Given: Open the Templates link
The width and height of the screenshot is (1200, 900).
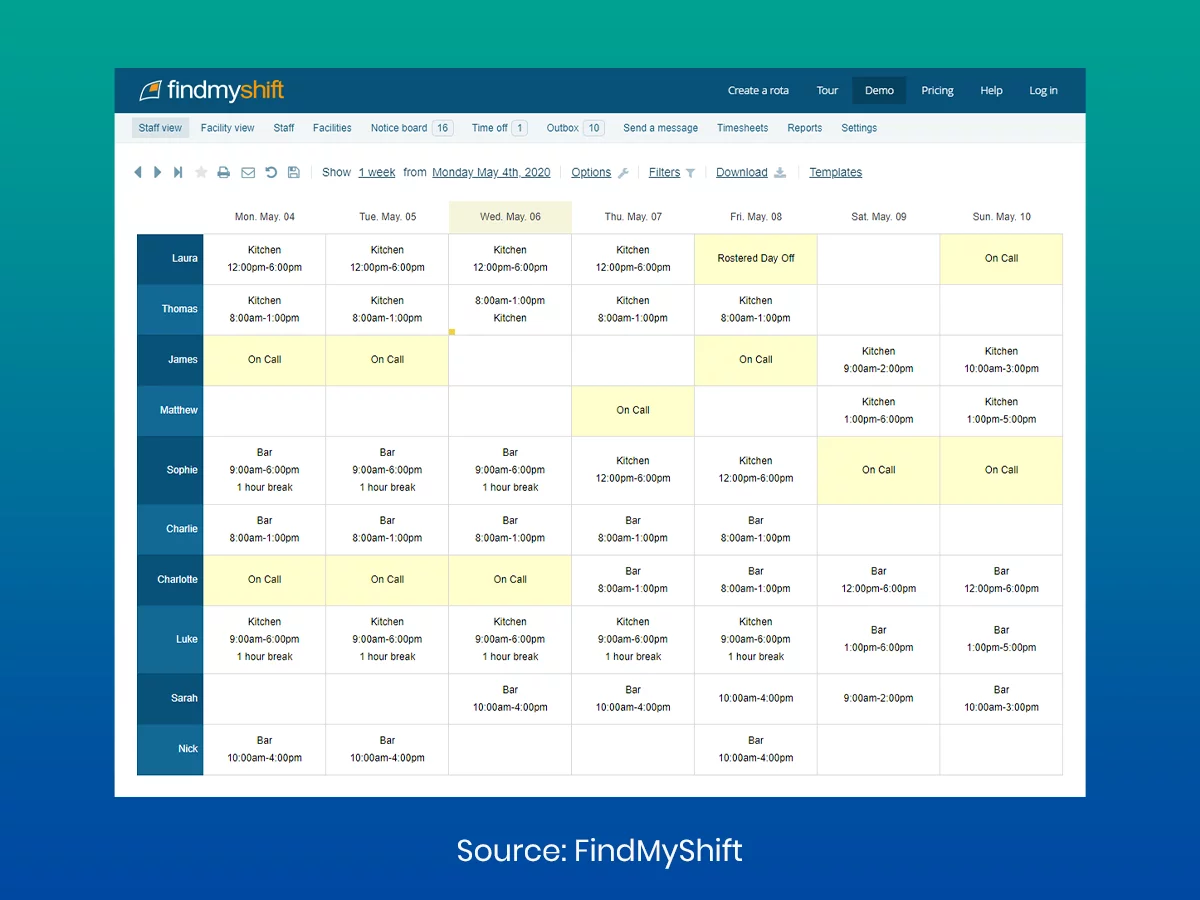Looking at the screenshot, I should click(835, 172).
